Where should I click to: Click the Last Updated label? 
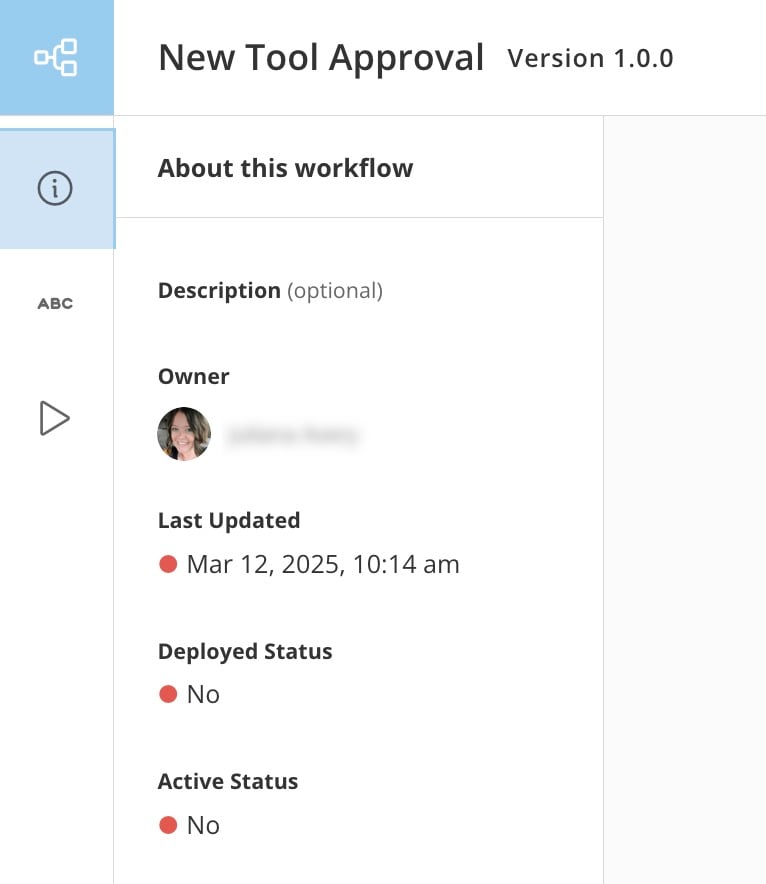(x=229, y=520)
